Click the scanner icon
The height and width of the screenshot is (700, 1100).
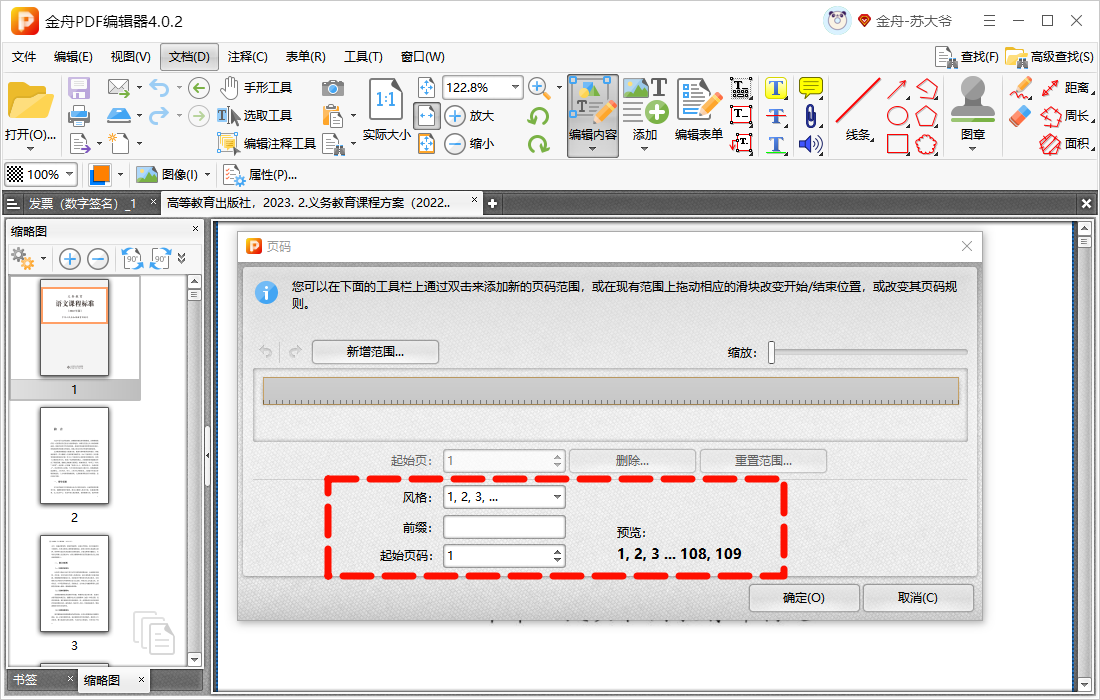click(x=119, y=115)
